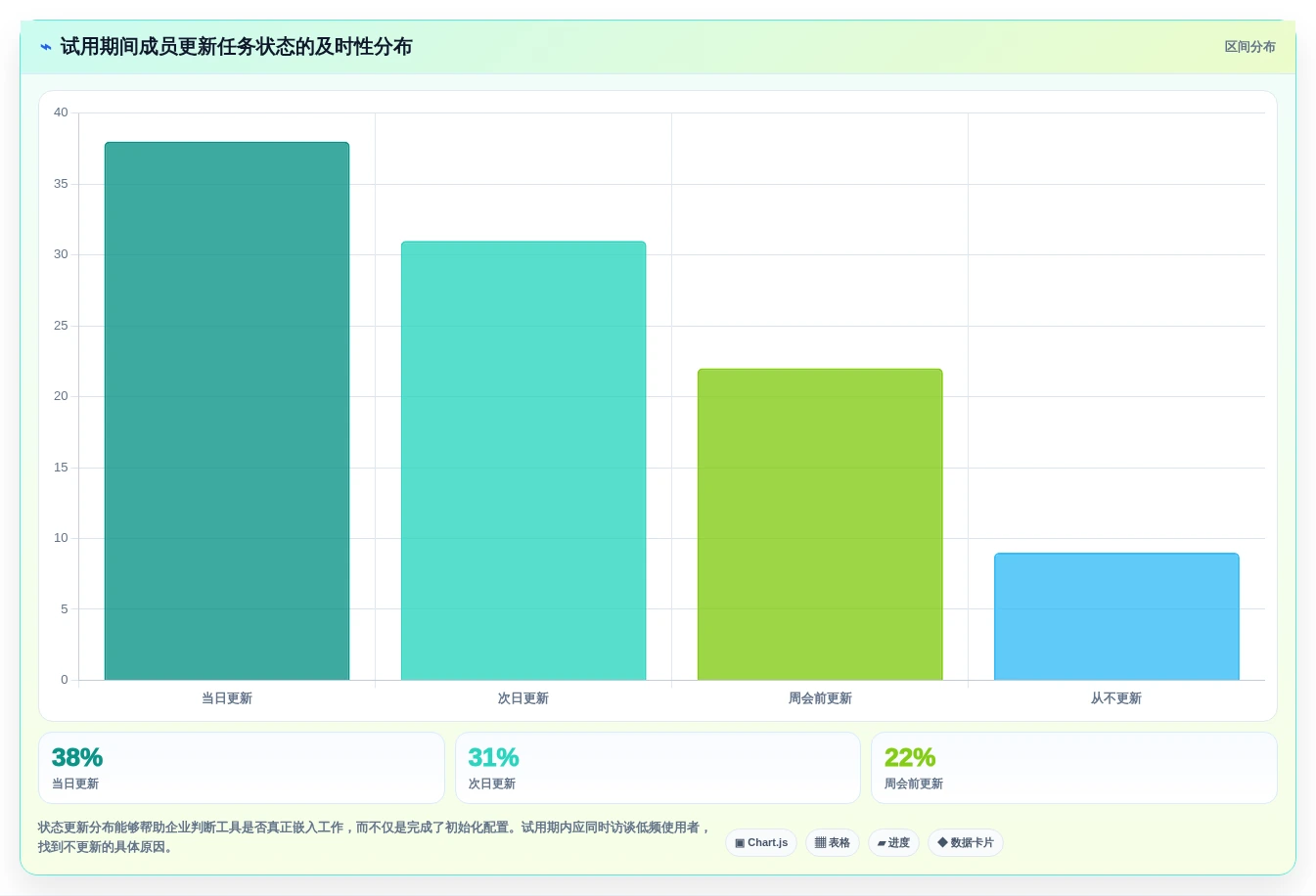Click the y-axis value 10
This screenshot has height=896, width=1316.
(x=61, y=538)
